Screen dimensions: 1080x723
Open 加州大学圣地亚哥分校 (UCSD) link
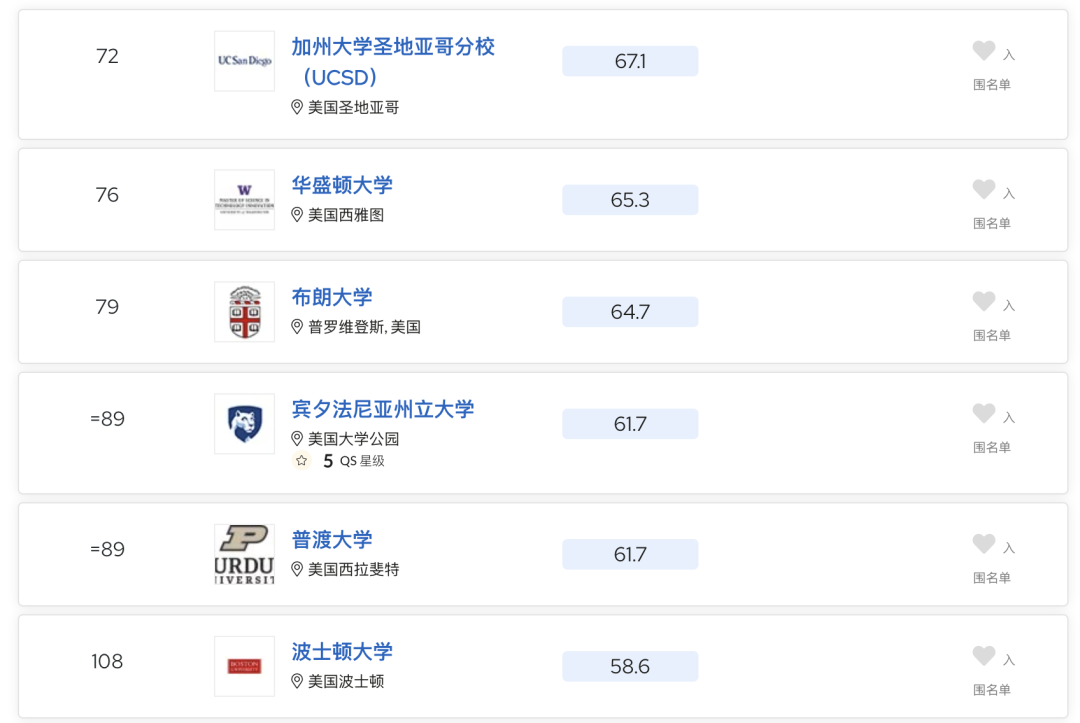[393, 62]
